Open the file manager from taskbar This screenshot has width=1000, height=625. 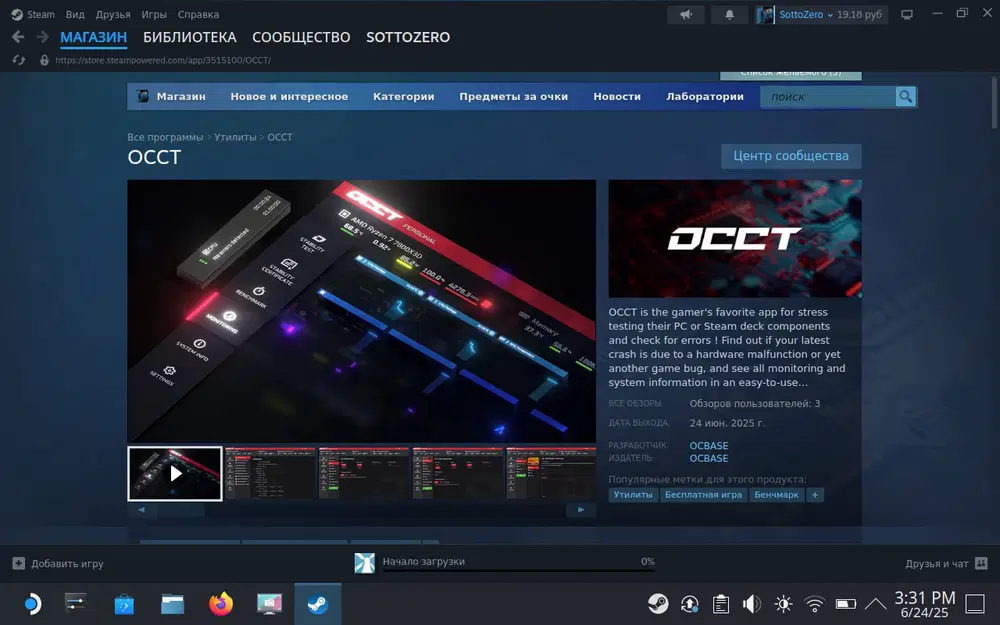click(x=172, y=603)
